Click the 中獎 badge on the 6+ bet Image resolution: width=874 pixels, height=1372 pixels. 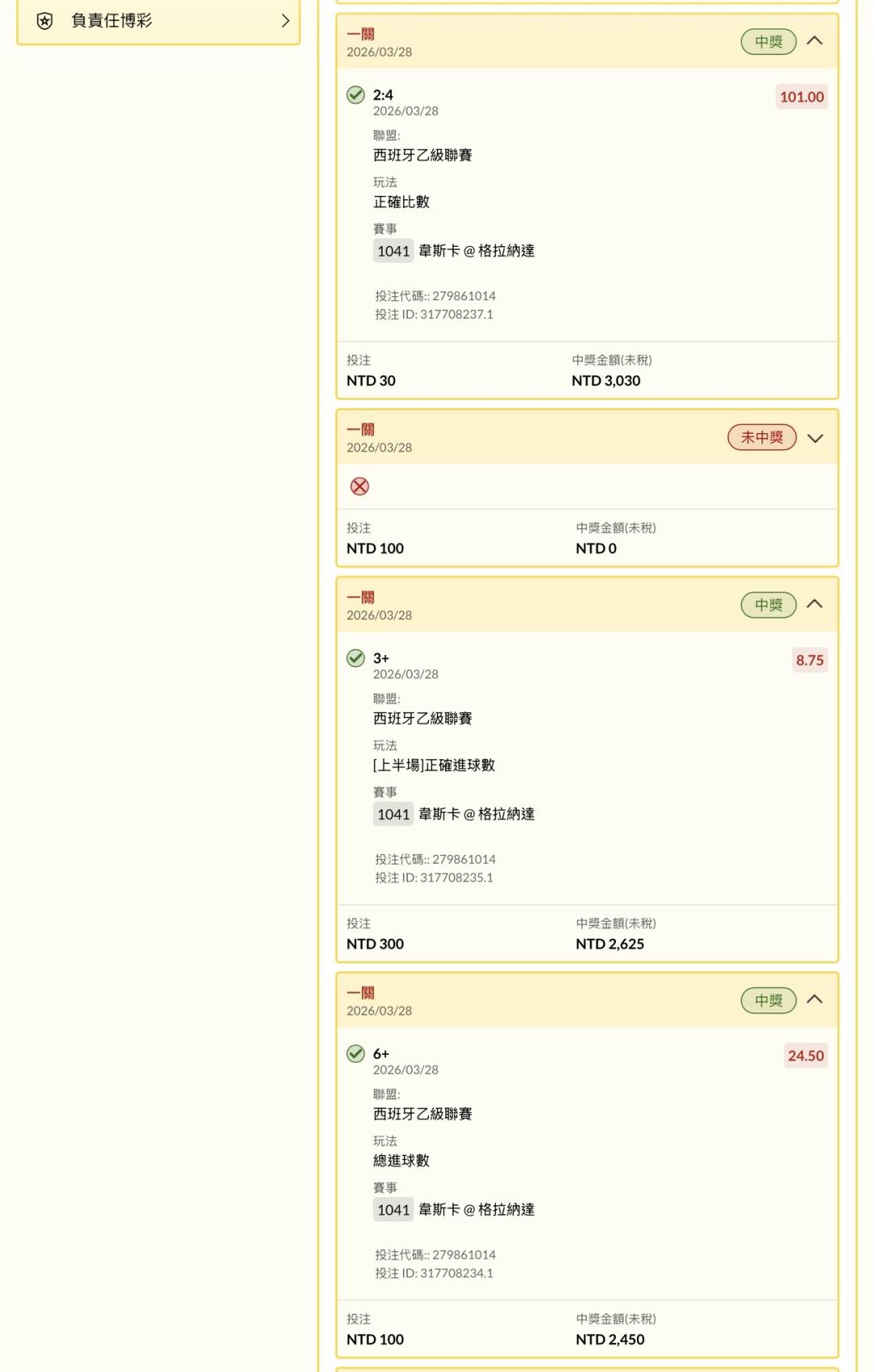click(768, 1000)
